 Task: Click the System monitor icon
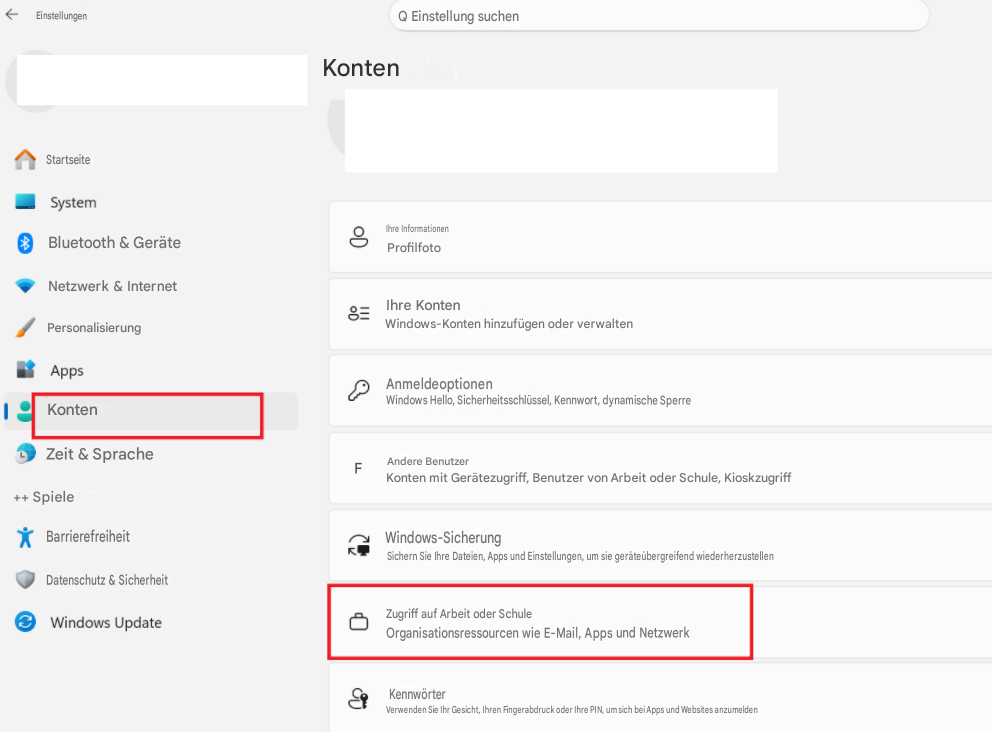(x=25, y=202)
